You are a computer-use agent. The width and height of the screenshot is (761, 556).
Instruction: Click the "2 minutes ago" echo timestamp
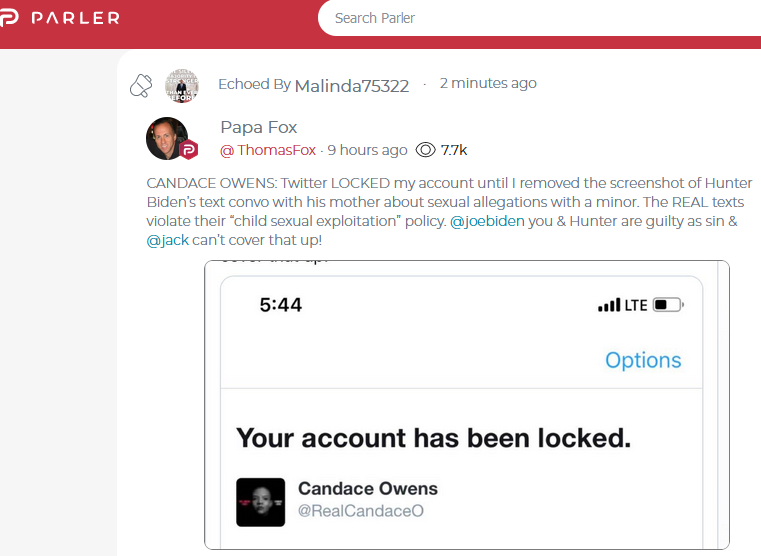pos(488,84)
